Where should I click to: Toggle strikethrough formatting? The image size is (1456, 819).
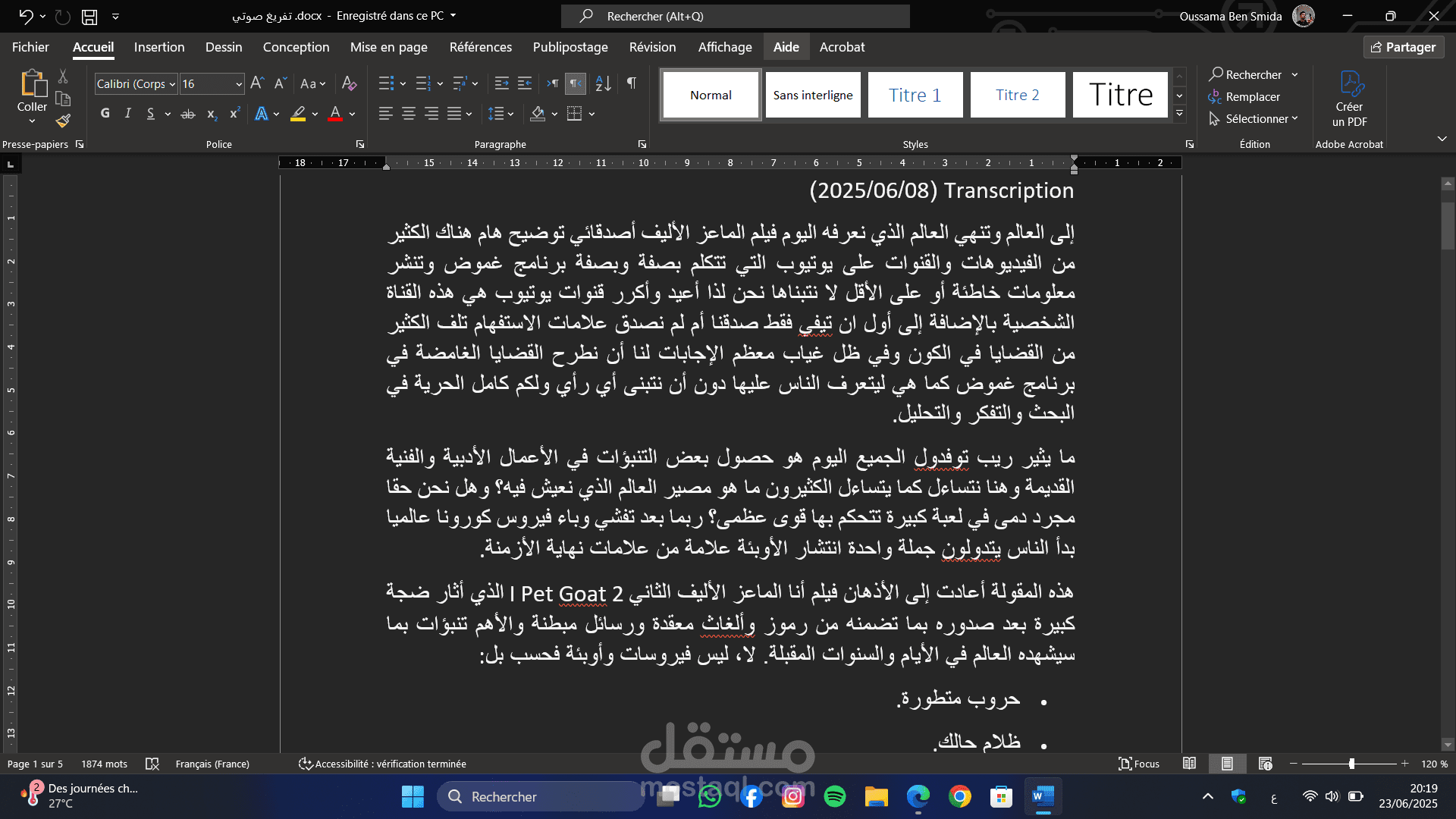click(188, 114)
